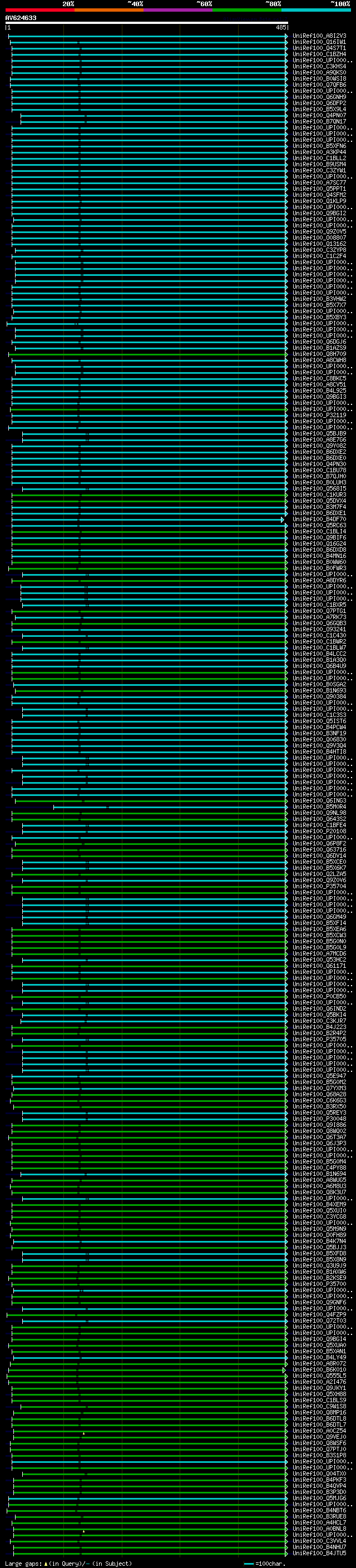
Task: Click the cyan ~100% identity legend segment
Action: [317, 10]
